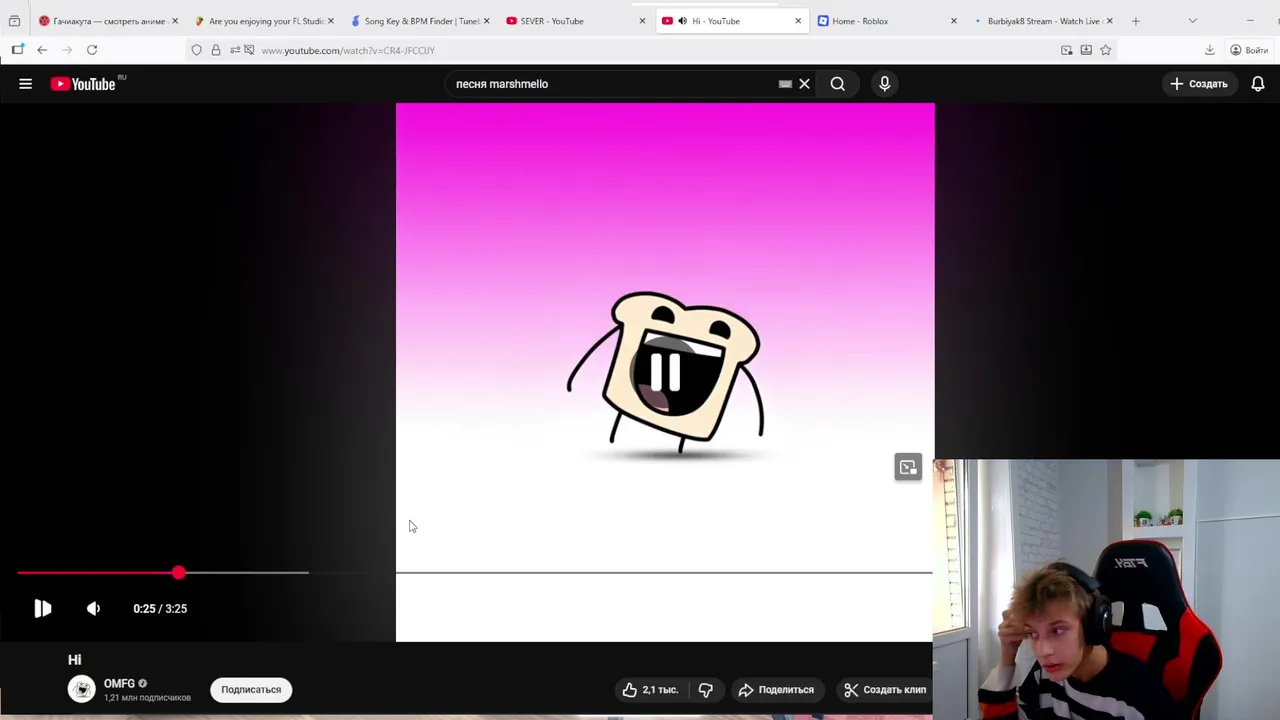Click the reader/picture-in-picture icon in address bar
Screen dimensions: 1280x720
1066,50
